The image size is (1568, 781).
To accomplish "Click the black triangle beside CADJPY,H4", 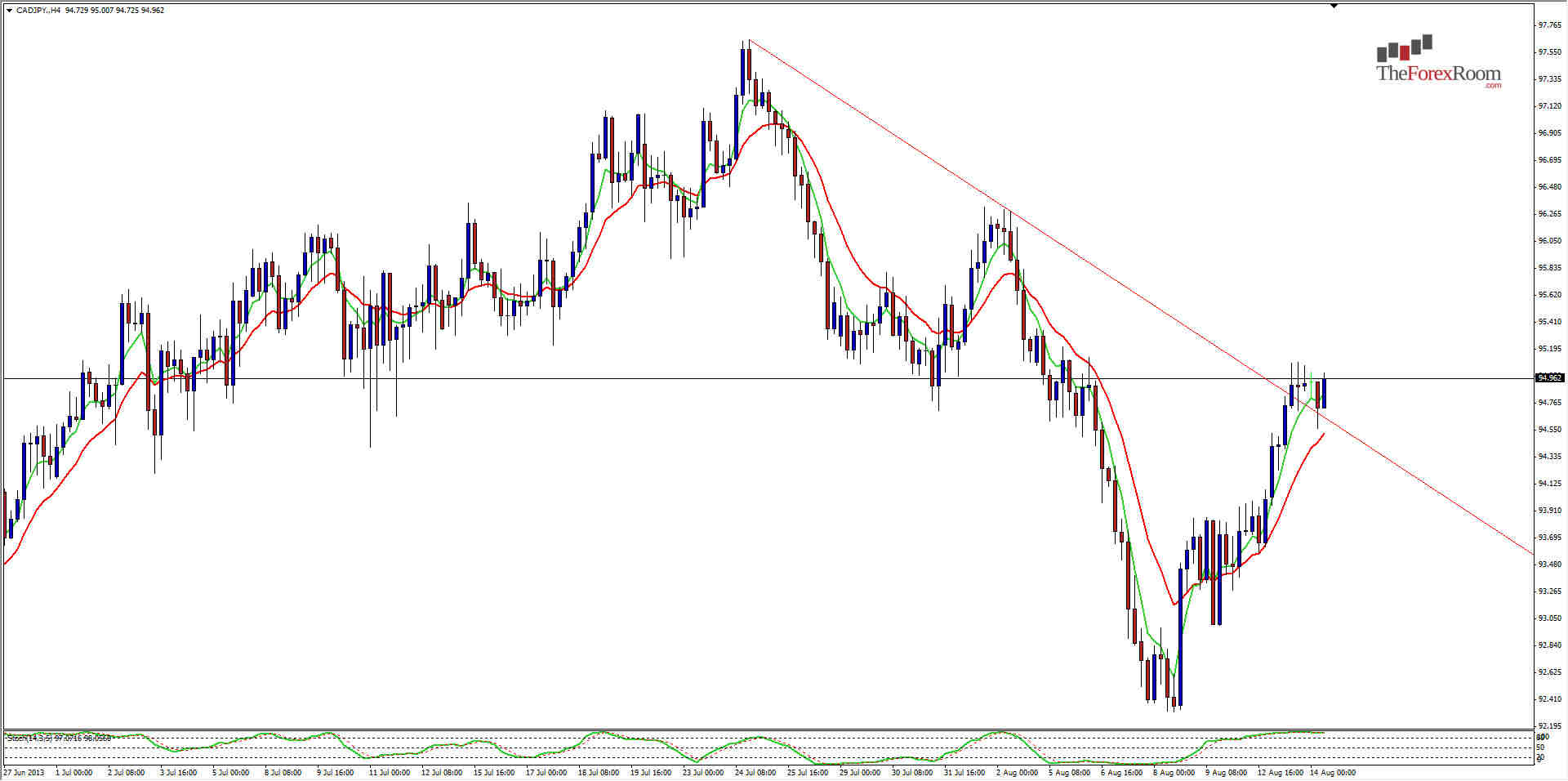I will coord(9,11).
